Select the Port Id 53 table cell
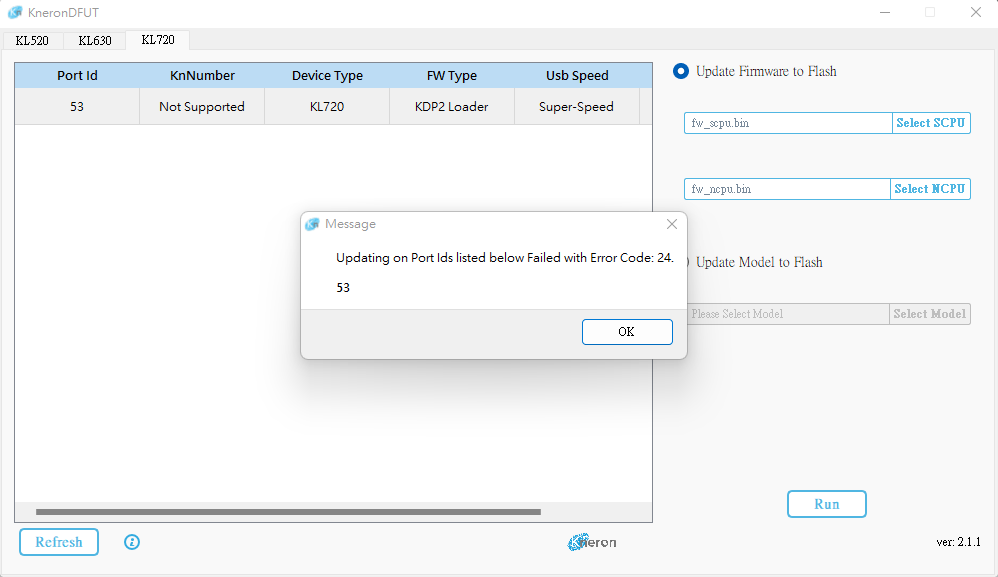 [x=77, y=106]
